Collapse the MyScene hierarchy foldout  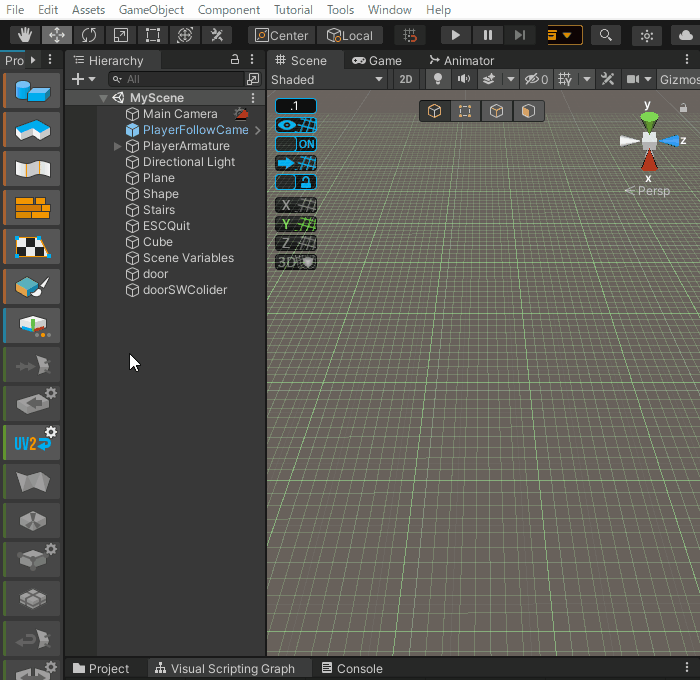click(103, 98)
